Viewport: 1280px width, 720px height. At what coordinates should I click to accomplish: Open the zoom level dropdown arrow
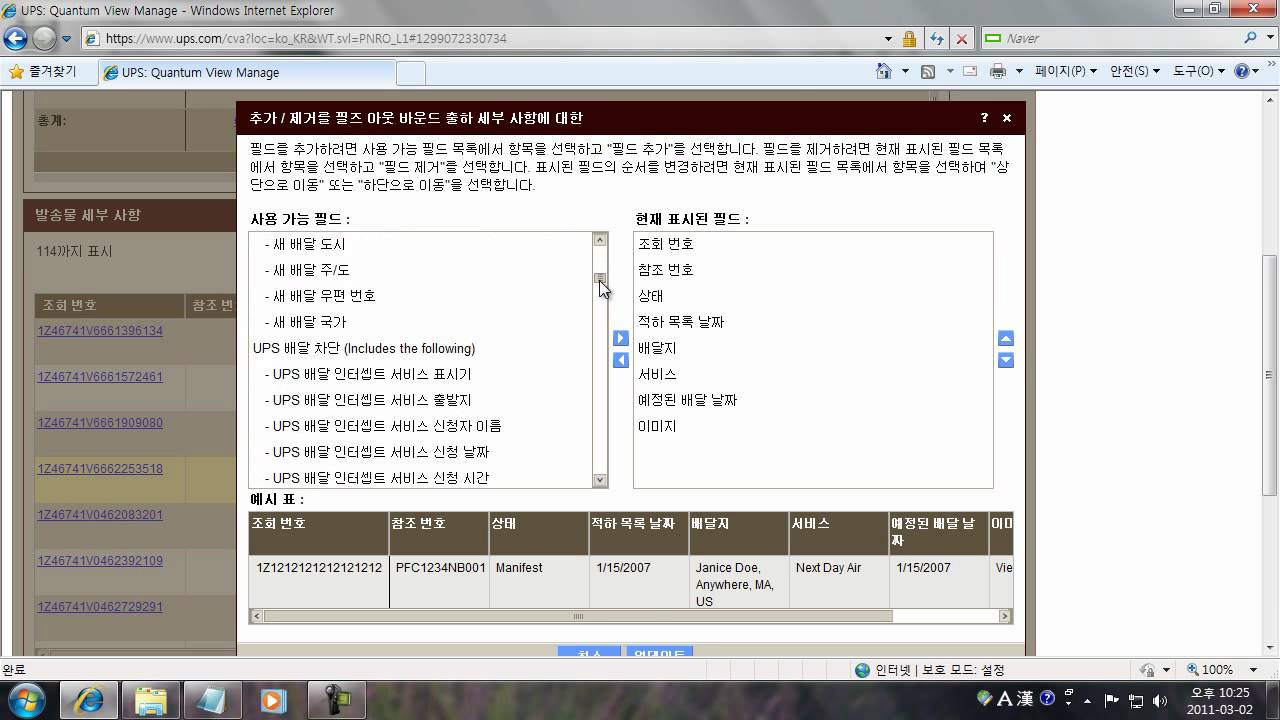[x=1254, y=670]
